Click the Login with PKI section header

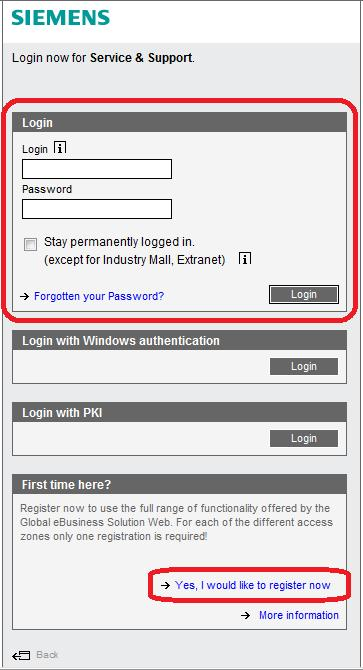179,413
